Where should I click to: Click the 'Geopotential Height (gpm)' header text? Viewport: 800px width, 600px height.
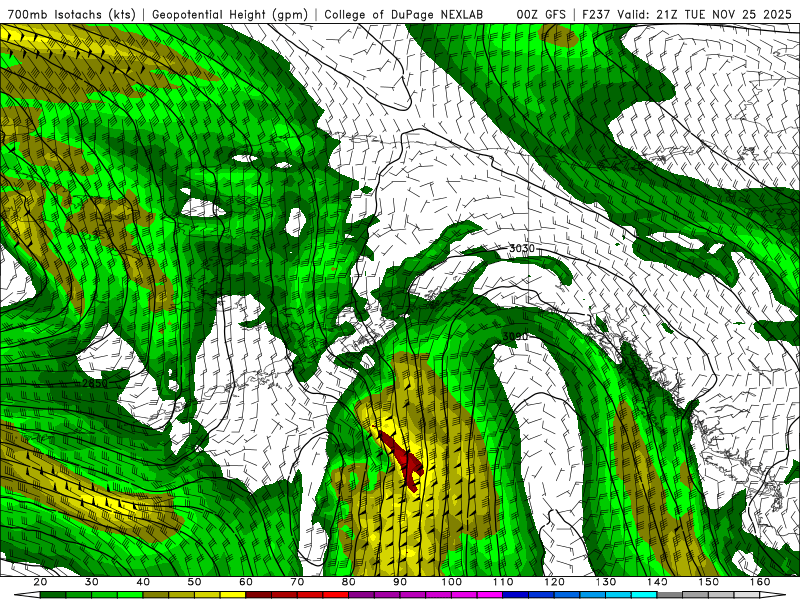[230, 14]
